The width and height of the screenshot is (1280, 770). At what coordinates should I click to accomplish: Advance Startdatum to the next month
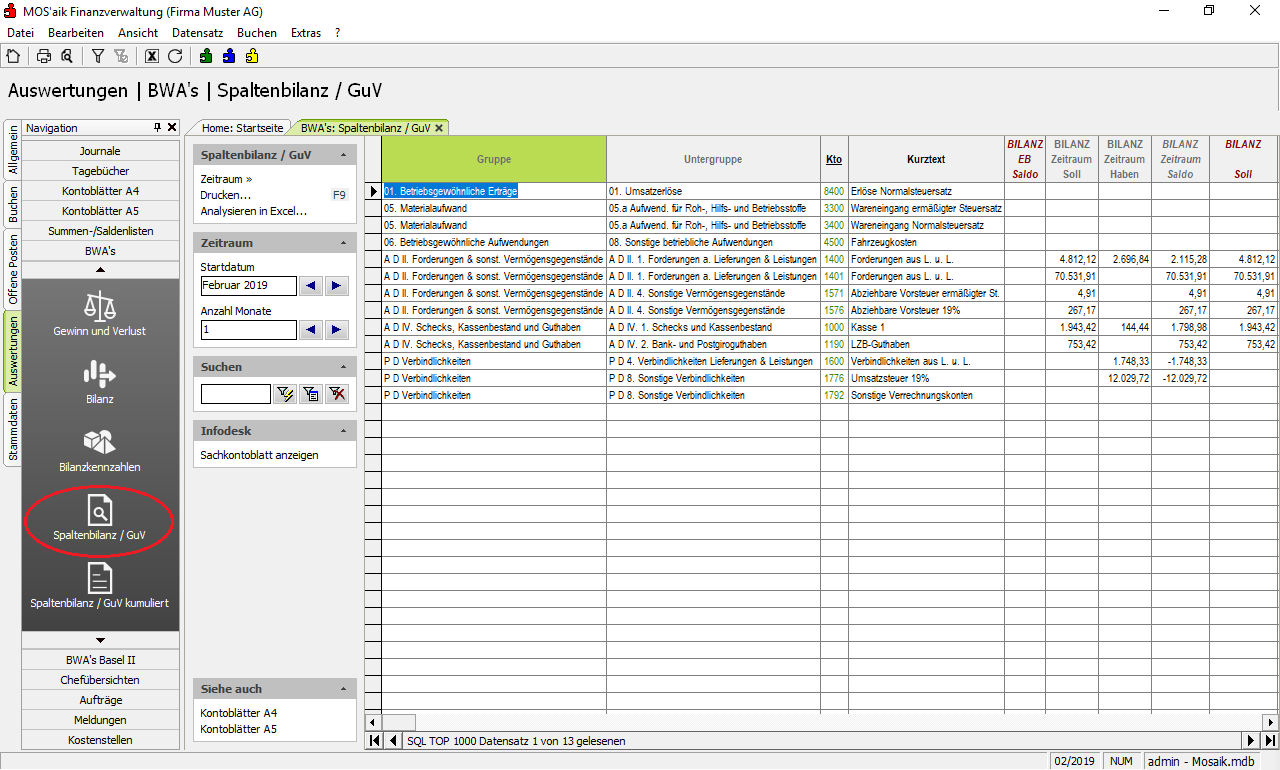click(x=337, y=286)
